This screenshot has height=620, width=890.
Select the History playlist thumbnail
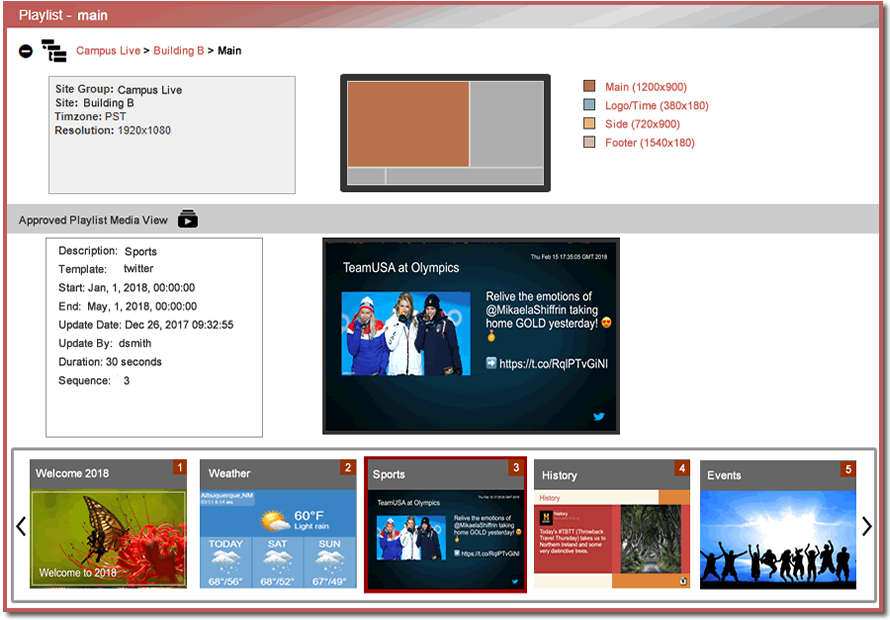pyautogui.click(x=612, y=523)
